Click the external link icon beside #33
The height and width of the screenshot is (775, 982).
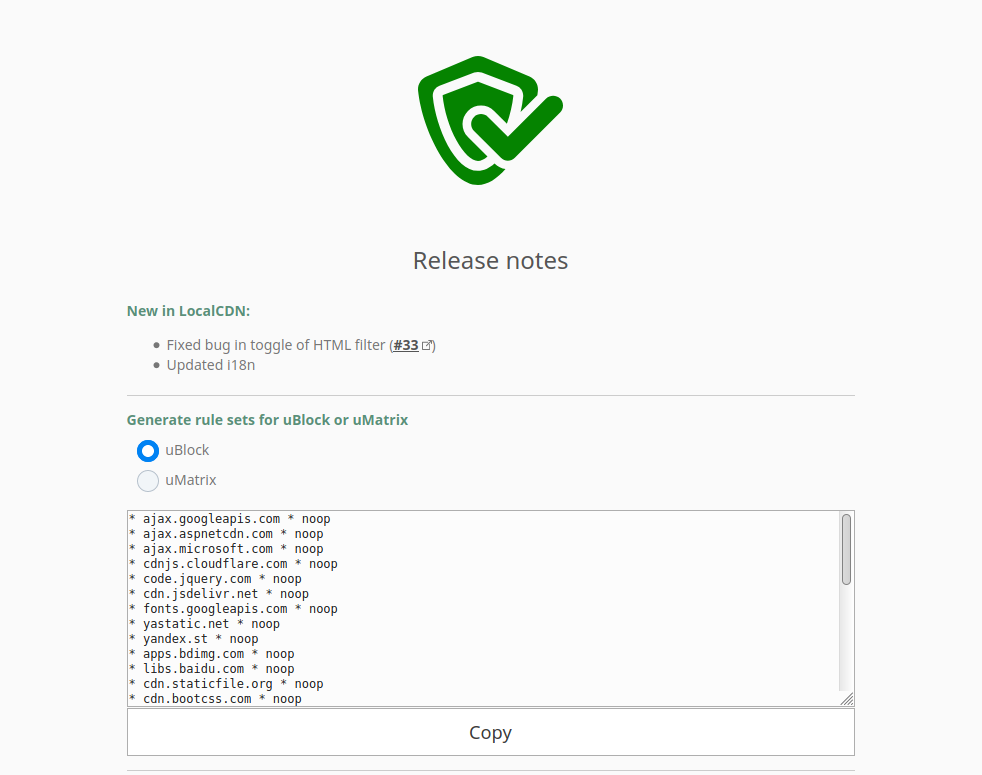coord(426,345)
